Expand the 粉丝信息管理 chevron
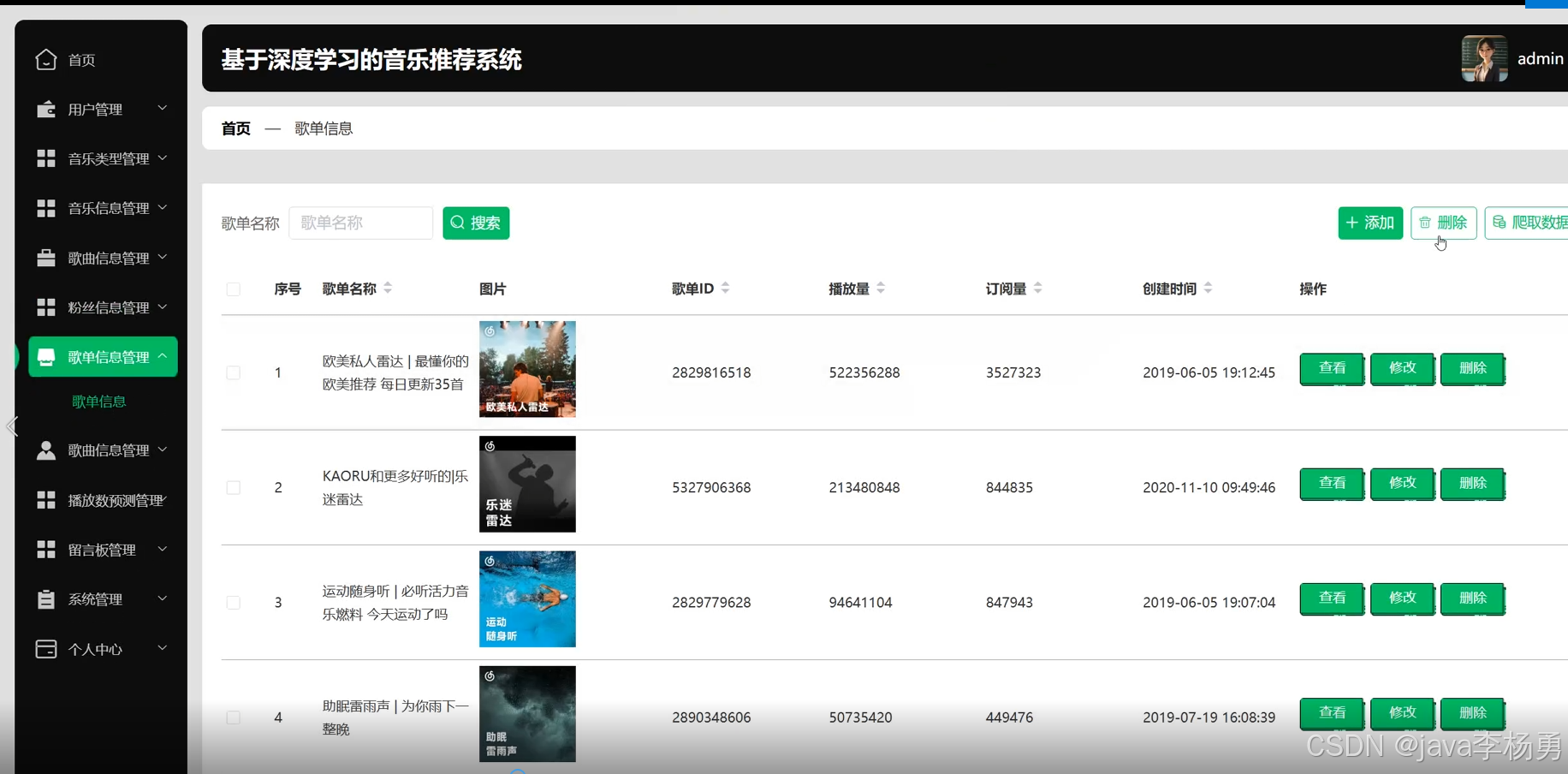Screen dimensions: 1568x774 point(162,307)
